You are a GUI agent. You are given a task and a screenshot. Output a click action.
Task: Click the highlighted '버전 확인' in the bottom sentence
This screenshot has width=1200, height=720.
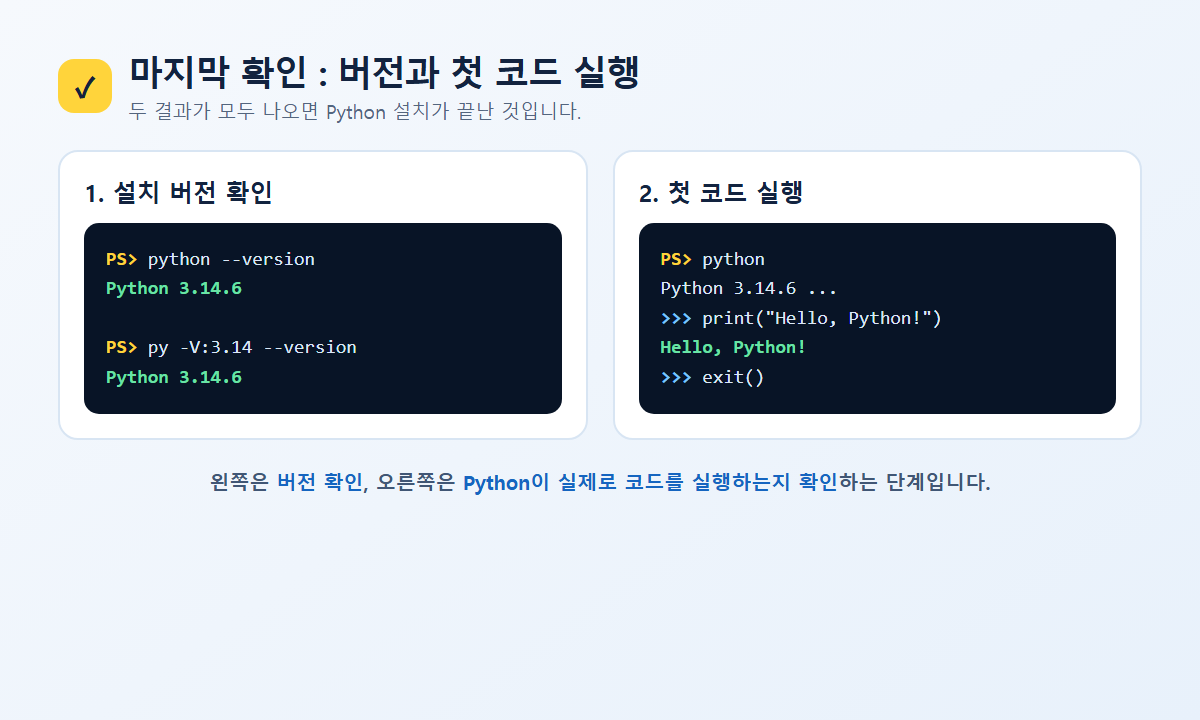click(x=320, y=482)
